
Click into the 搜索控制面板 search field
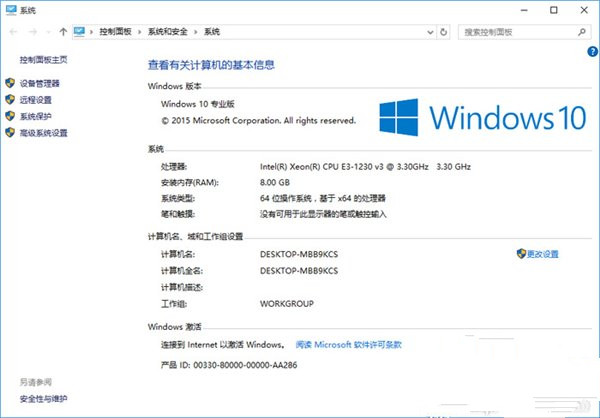coord(515,32)
